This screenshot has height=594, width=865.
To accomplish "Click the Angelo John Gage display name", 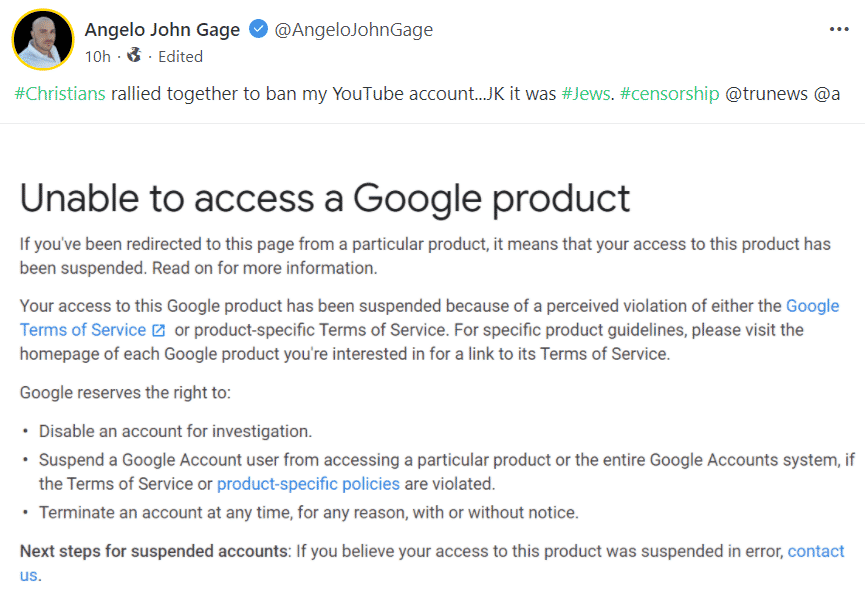I will click(x=162, y=29).
